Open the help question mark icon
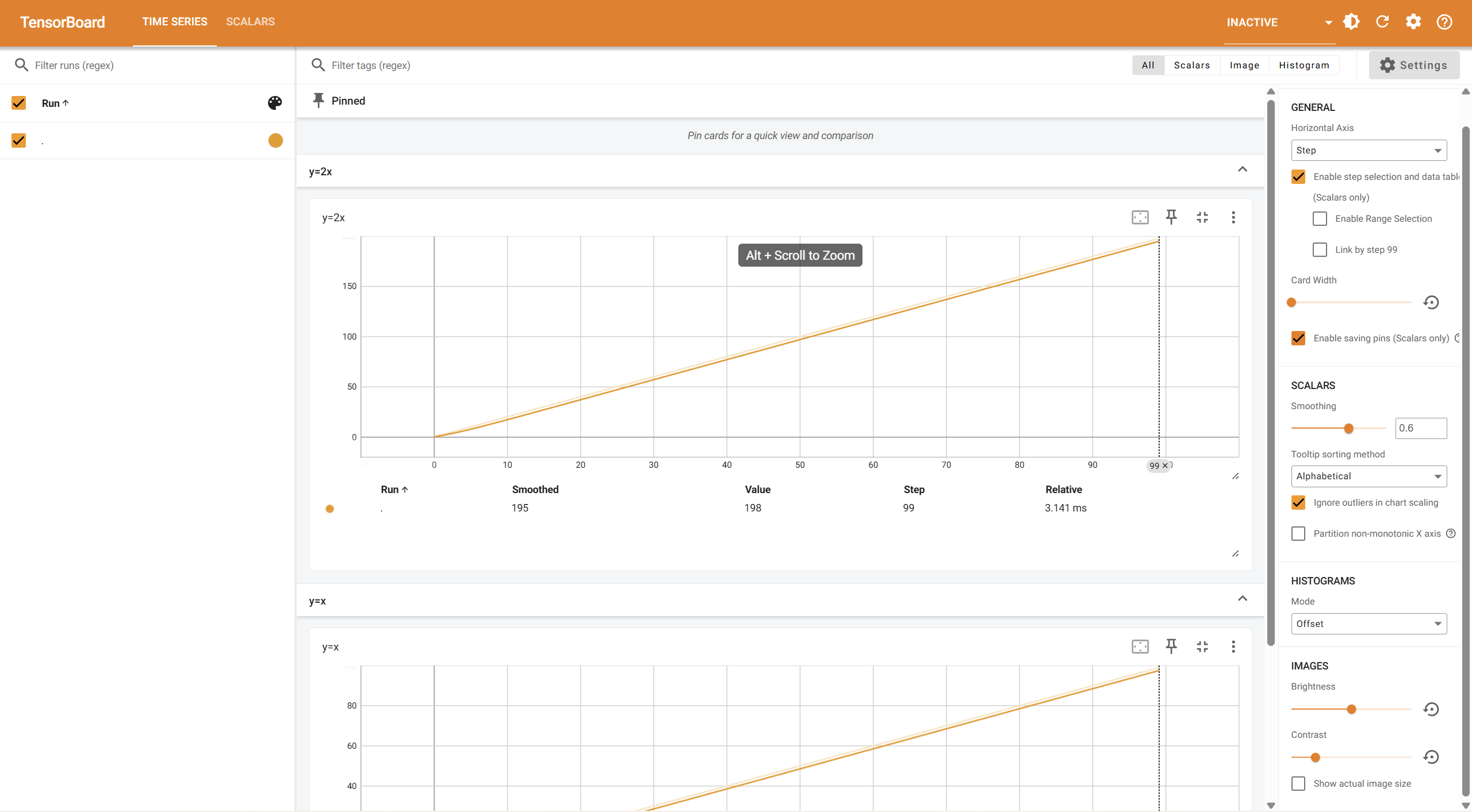This screenshot has width=1472, height=812. tap(1444, 22)
